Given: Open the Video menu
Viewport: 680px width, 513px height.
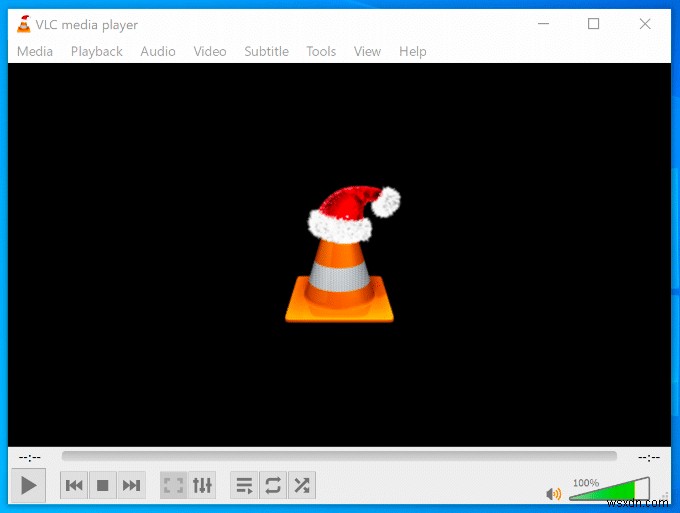Looking at the screenshot, I should [210, 51].
